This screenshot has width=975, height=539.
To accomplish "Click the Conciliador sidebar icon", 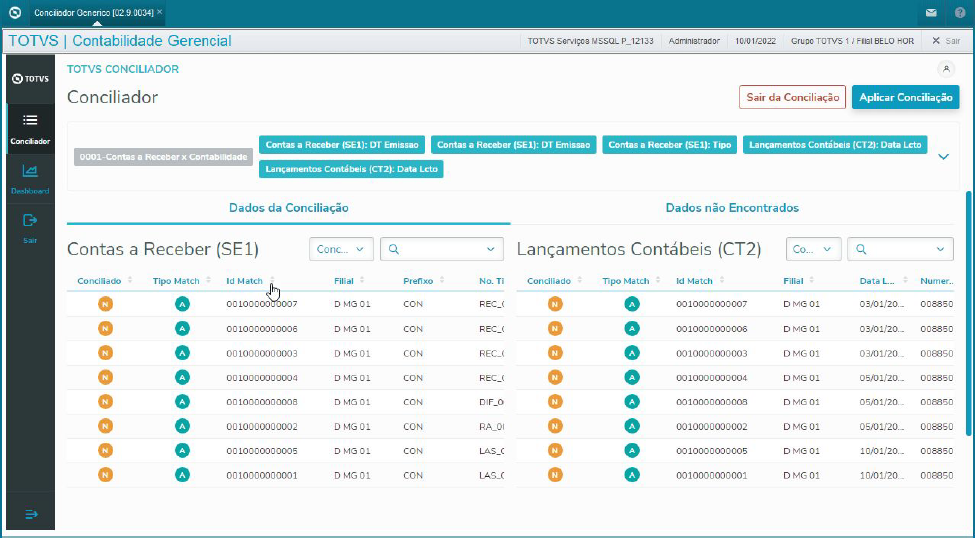I will point(30,121).
